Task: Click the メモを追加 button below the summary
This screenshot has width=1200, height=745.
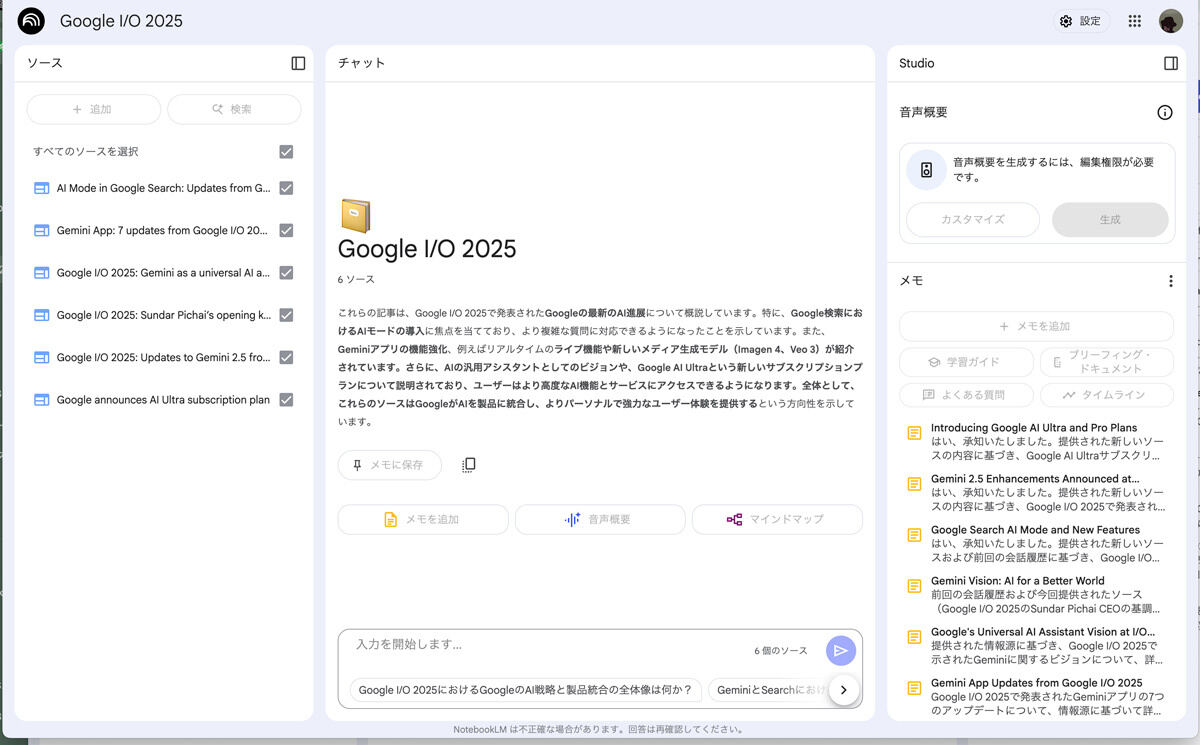Action: 423,519
